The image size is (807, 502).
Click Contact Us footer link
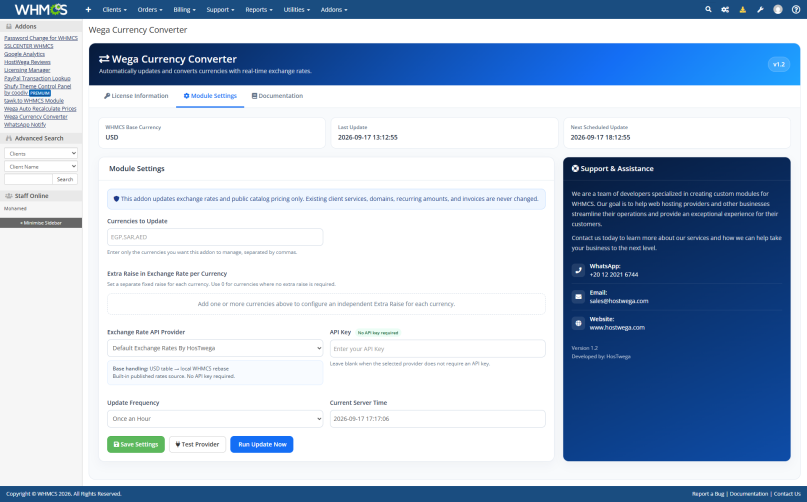[787, 494]
